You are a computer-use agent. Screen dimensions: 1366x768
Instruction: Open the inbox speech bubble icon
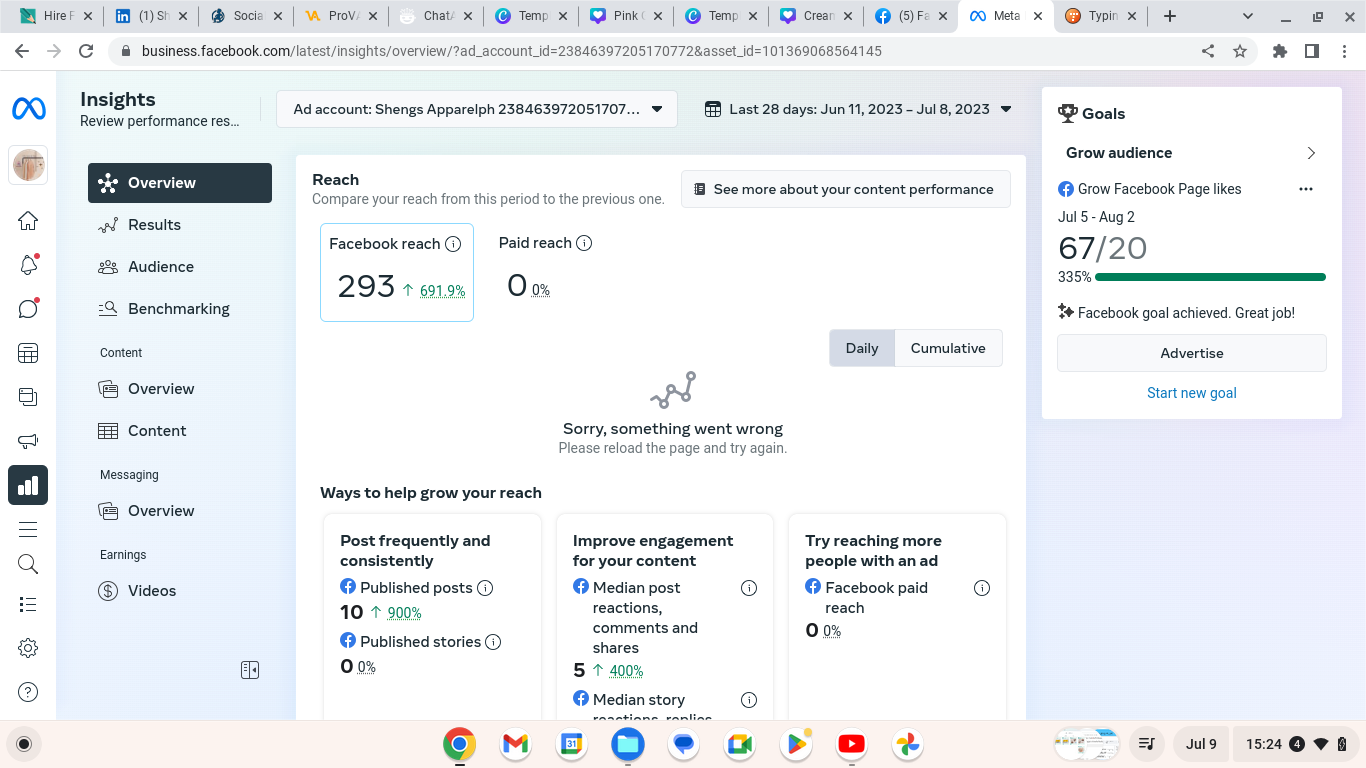28,309
